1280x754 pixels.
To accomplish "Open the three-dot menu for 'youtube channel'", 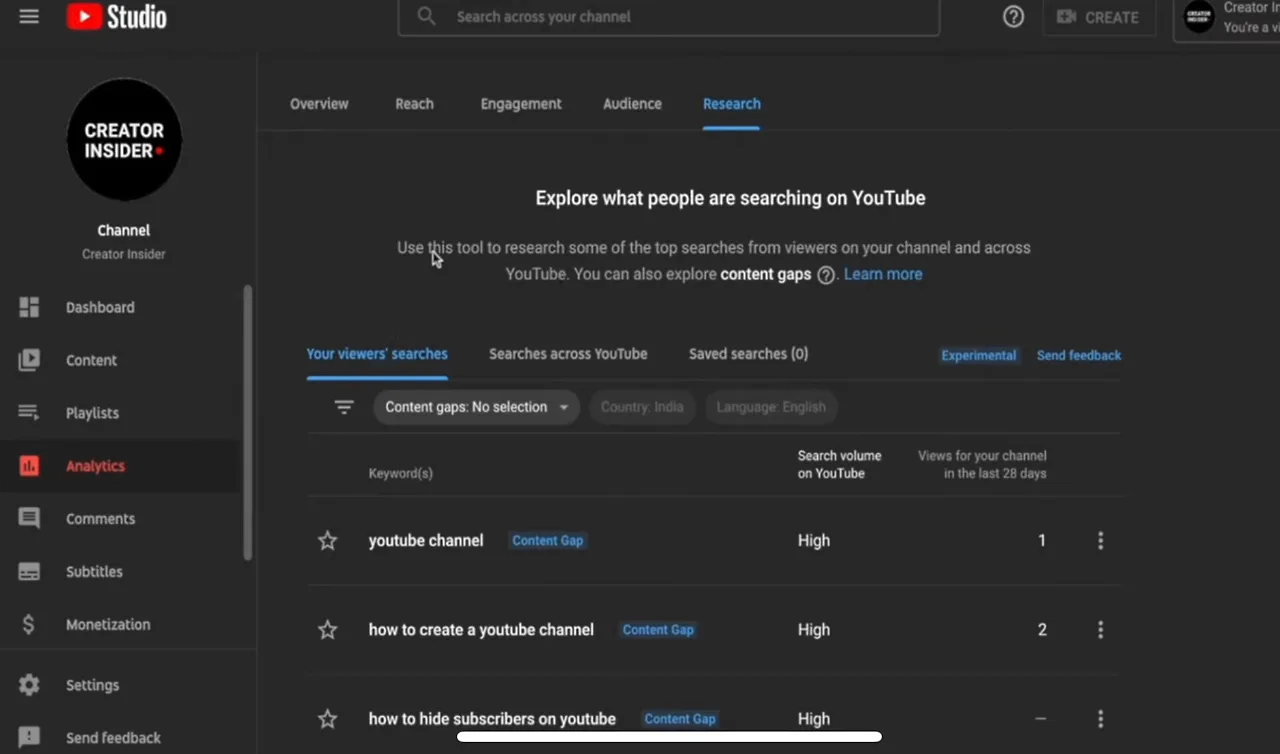I will [x=1100, y=540].
